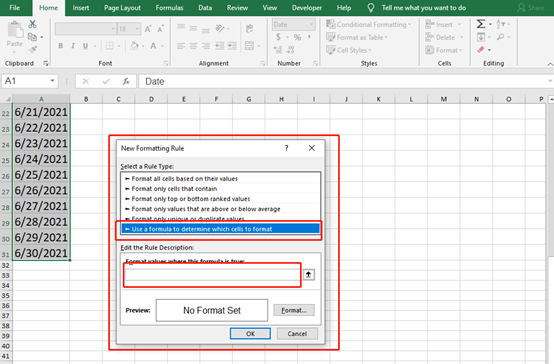Image resolution: width=554 pixels, height=364 pixels.
Task: Click the Top Align icon
Action: pos(181,28)
